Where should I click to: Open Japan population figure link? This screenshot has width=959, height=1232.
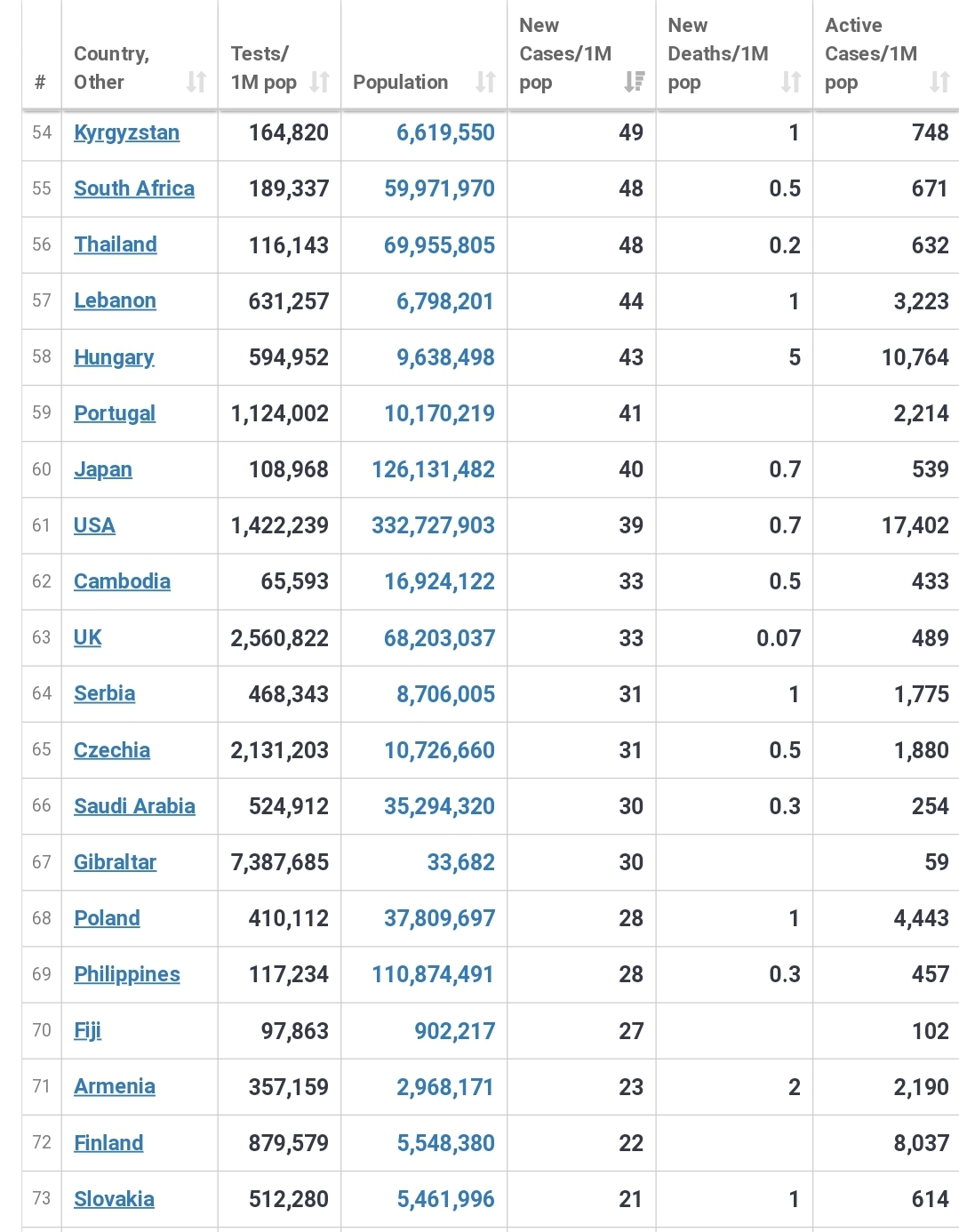click(x=433, y=469)
